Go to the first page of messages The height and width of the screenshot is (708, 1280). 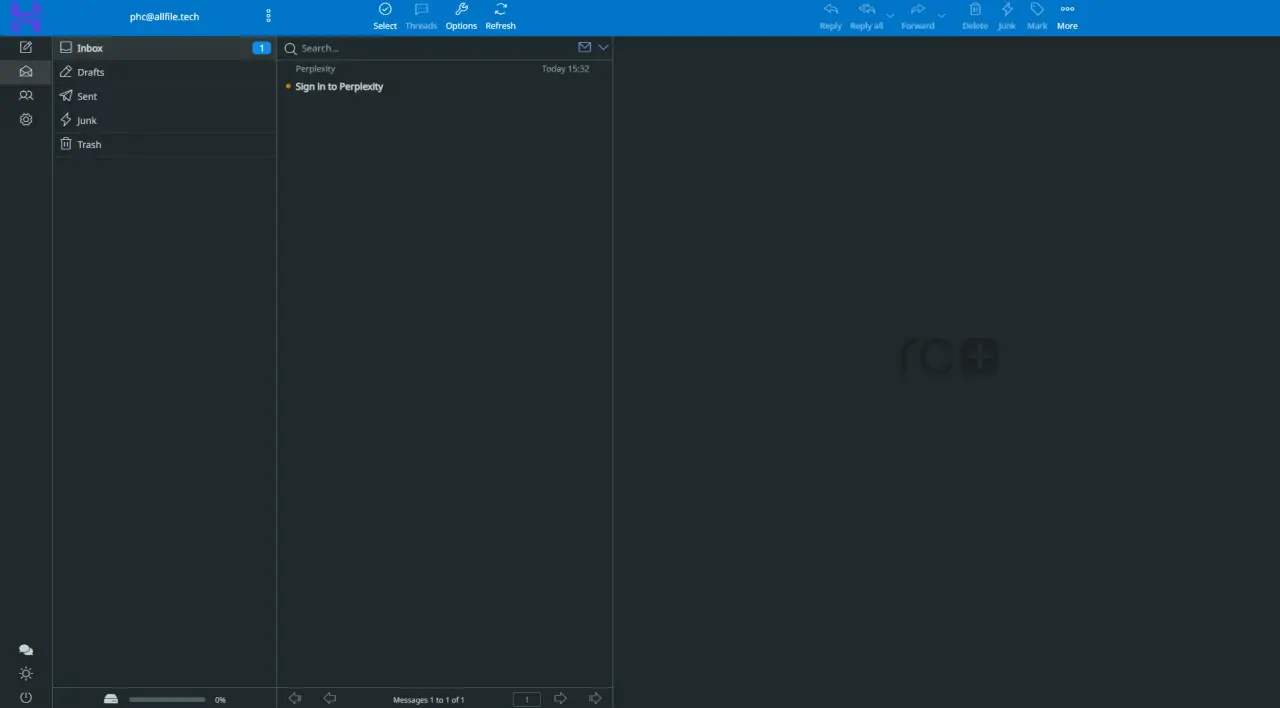pos(295,698)
